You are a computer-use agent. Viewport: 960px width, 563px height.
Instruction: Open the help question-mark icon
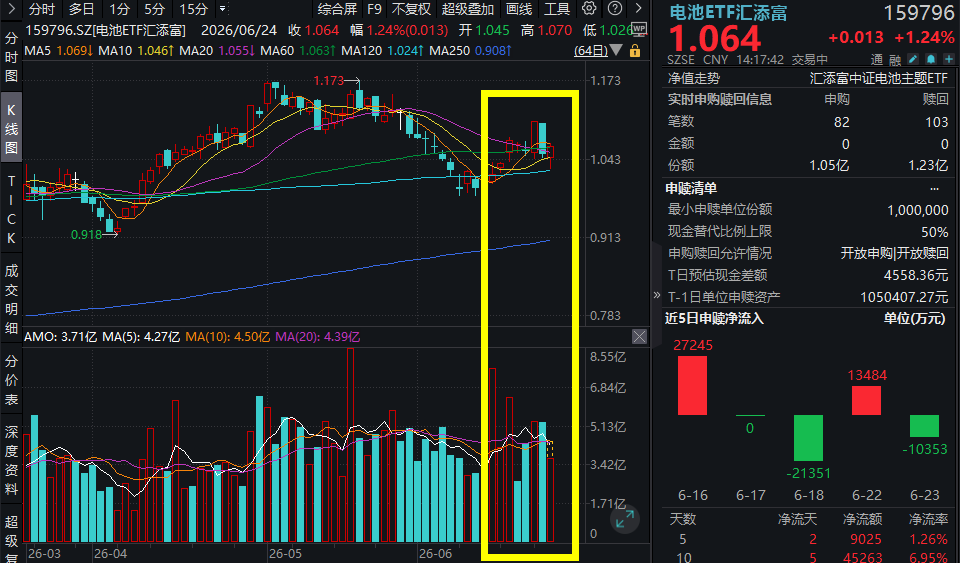[x=615, y=9]
